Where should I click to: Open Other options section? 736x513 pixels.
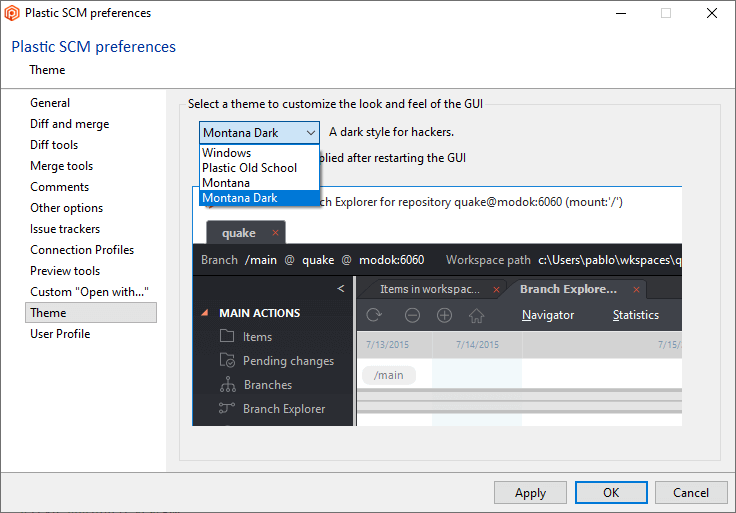pos(67,208)
